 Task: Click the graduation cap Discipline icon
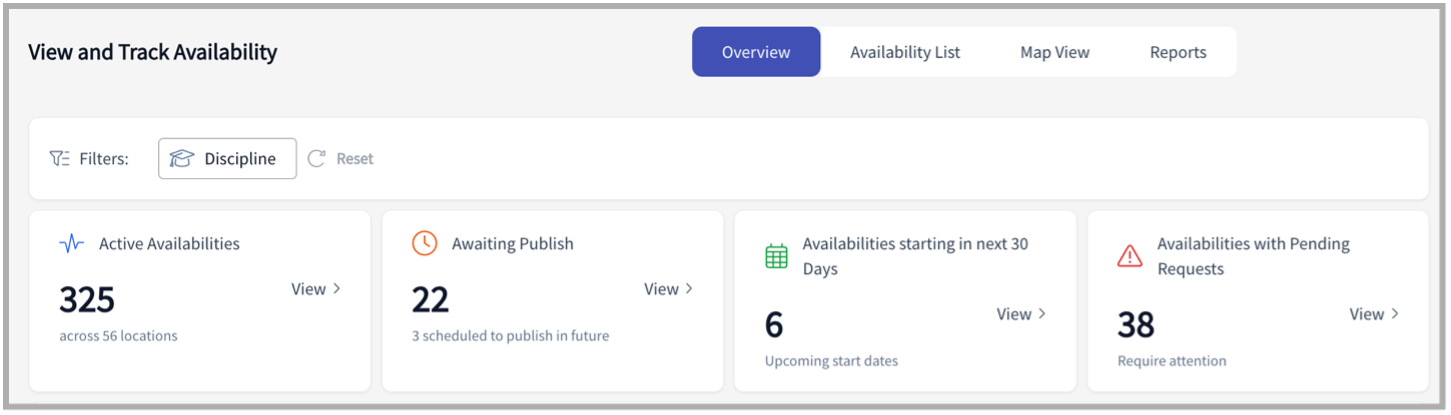click(181, 159)
